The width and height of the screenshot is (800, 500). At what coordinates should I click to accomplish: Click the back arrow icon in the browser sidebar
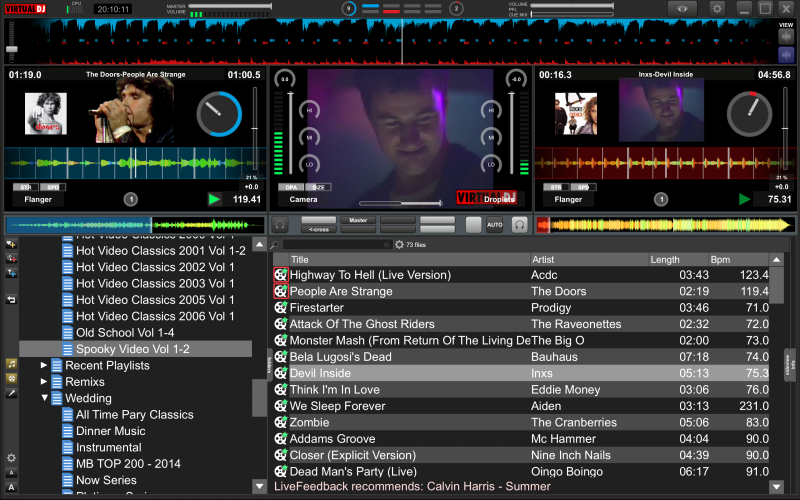tap(11, 299)
